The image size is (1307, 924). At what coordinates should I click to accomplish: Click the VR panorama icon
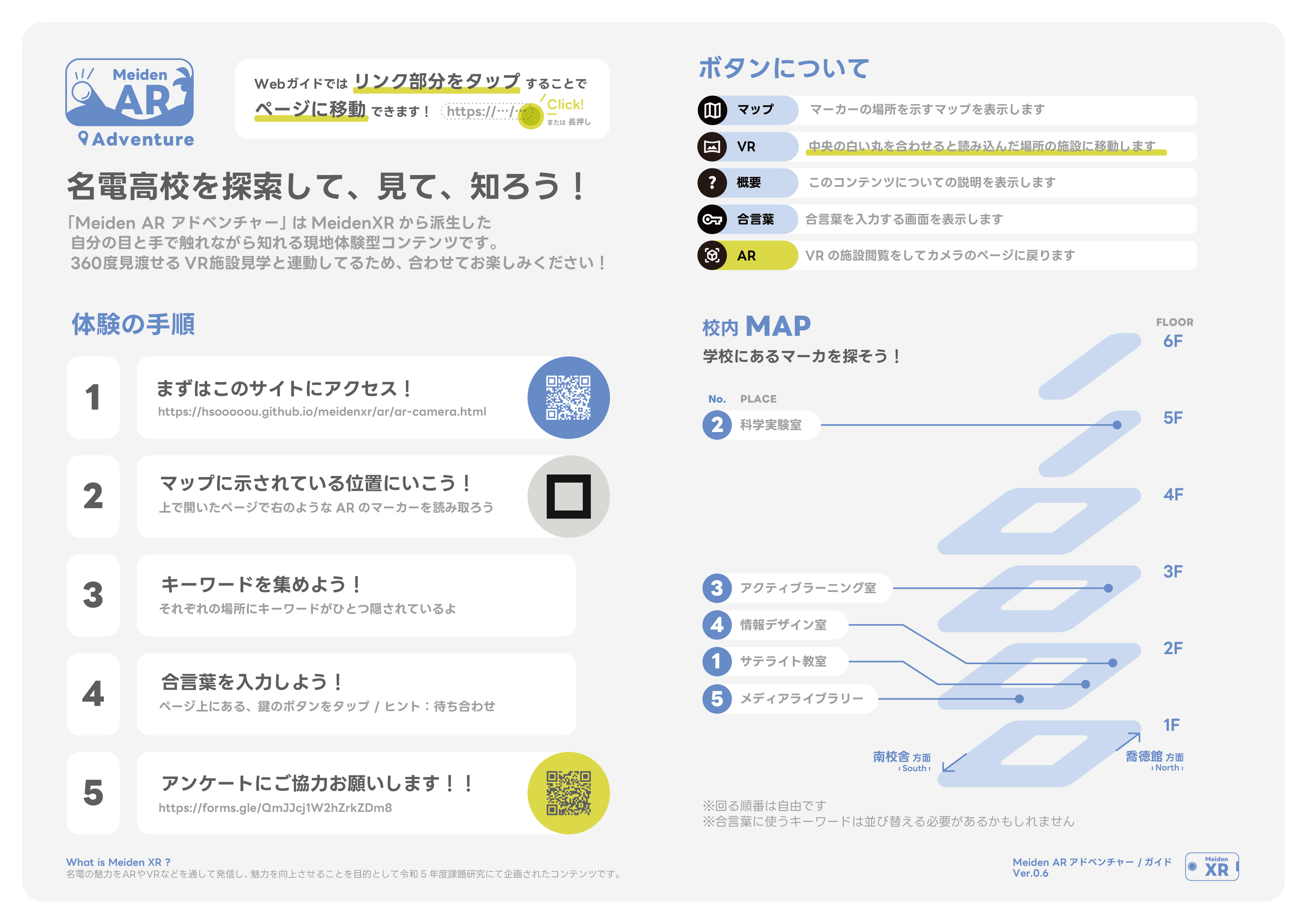click(712, 147)
